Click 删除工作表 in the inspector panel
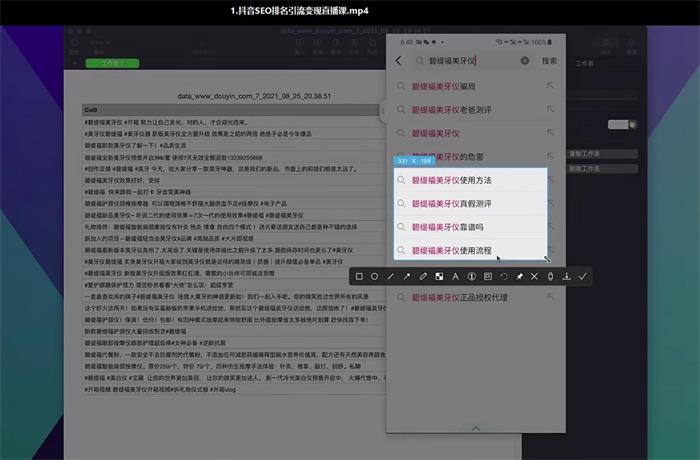Image resolution: width=700 pixels, height=460 pixels. coord(602,169)
